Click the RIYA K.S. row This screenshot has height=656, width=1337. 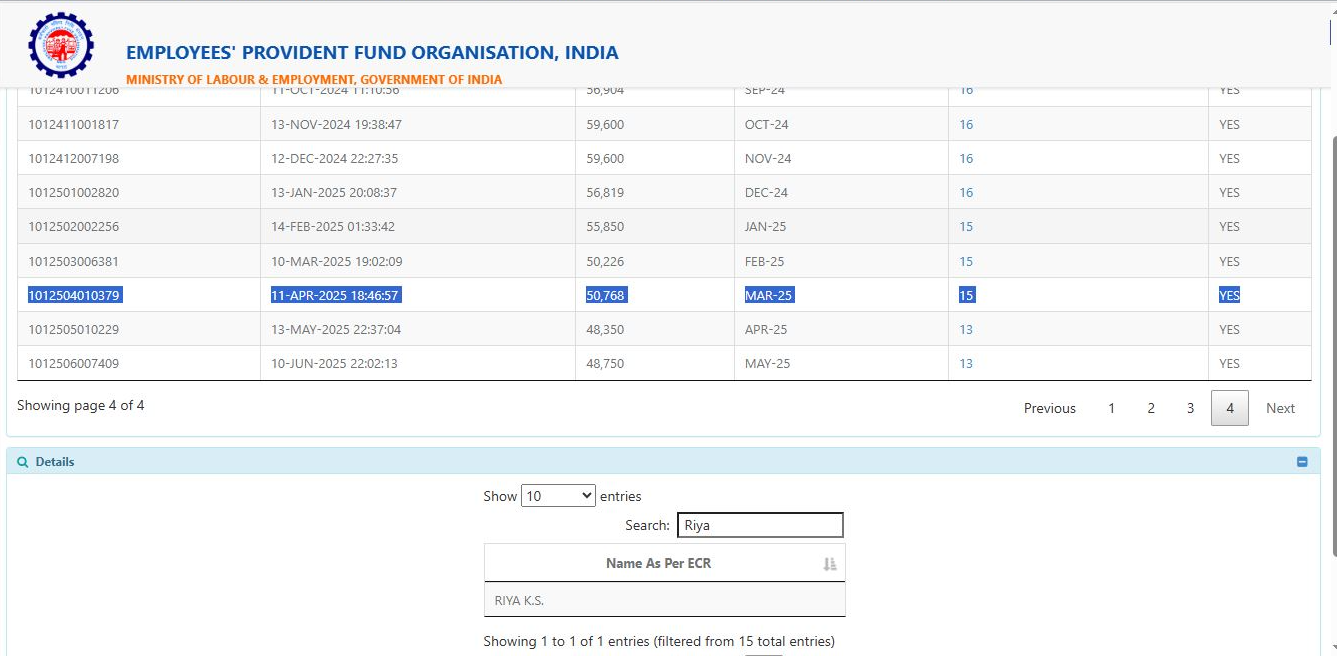664,600
